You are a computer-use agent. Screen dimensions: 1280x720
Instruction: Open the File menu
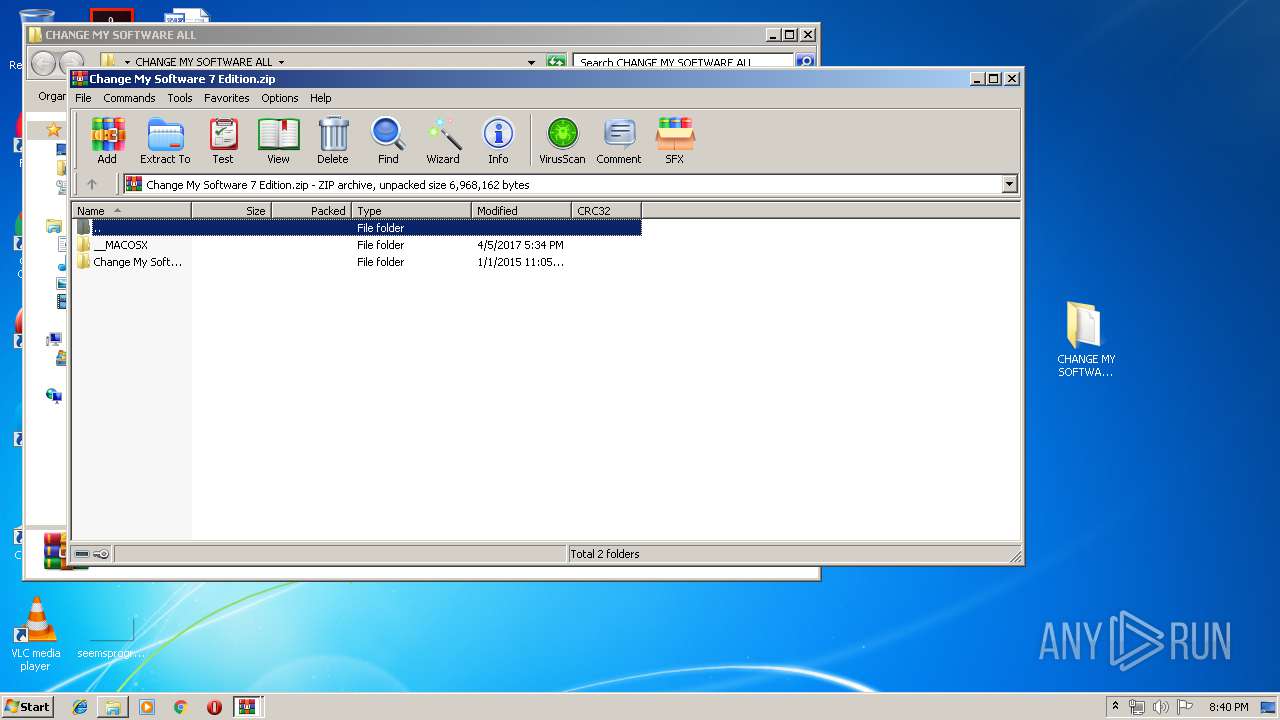tap(83, 98)
